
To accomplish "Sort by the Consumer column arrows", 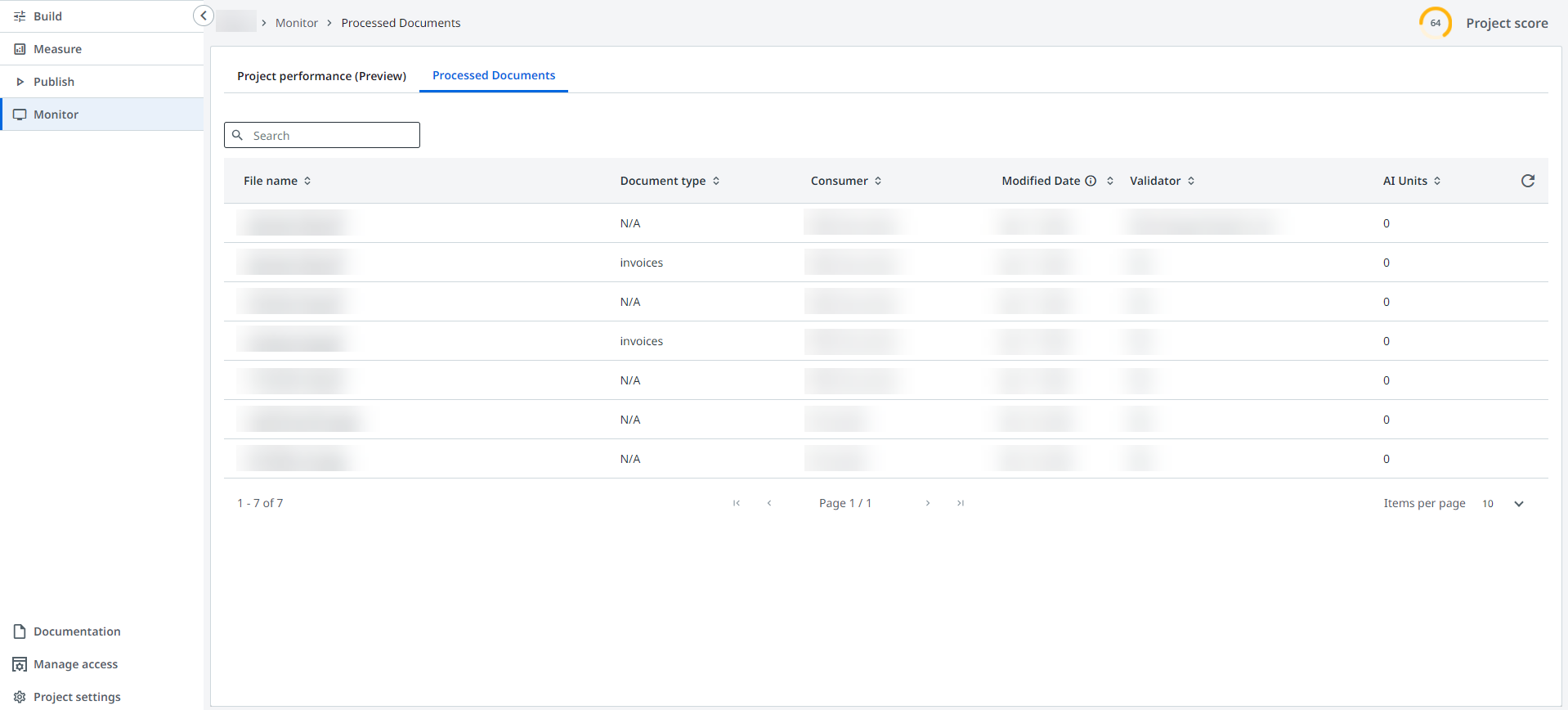I will [x=878, y=181].
